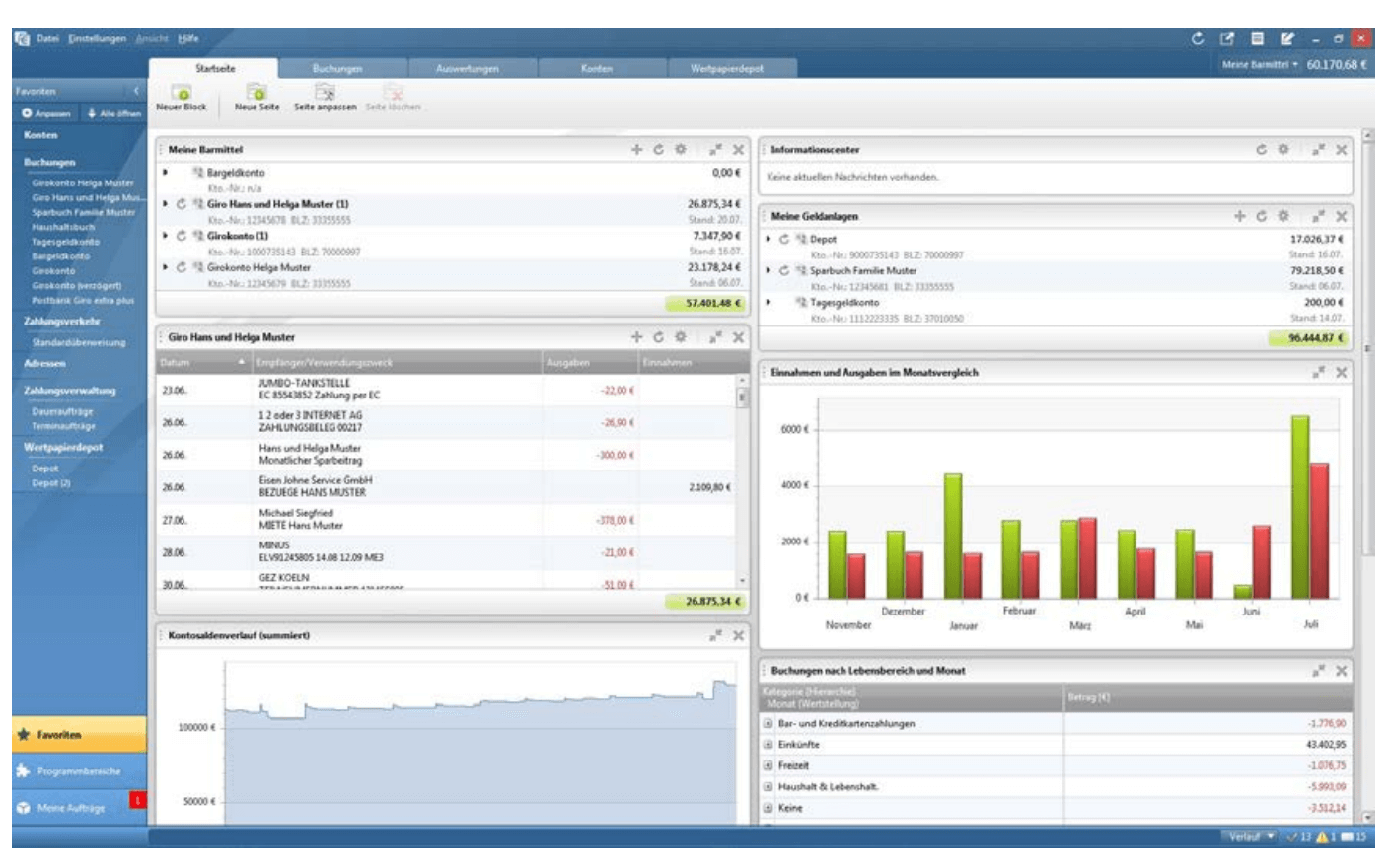Close the Einnahmen und Ausgaben chart panel
This screenshot has height=868, width=1392.
tap(1341, 373)
